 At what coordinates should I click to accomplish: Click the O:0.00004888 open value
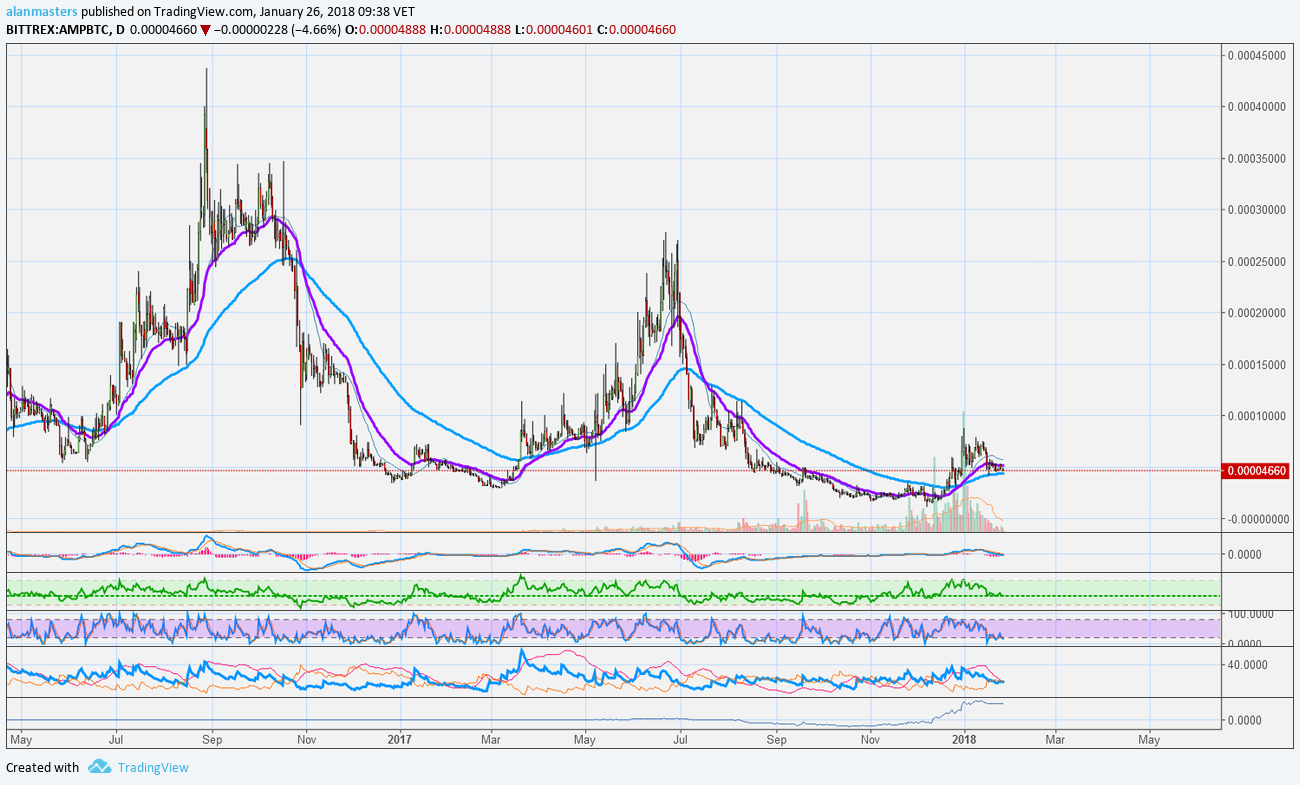pyautogui.click(x=385, y=29)
